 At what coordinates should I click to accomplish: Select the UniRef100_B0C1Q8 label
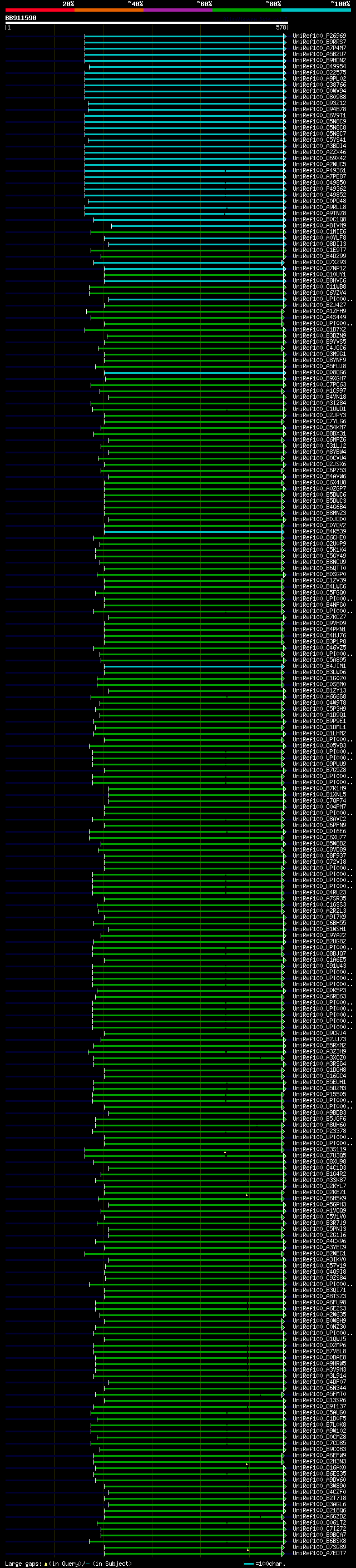coord(319,219)
